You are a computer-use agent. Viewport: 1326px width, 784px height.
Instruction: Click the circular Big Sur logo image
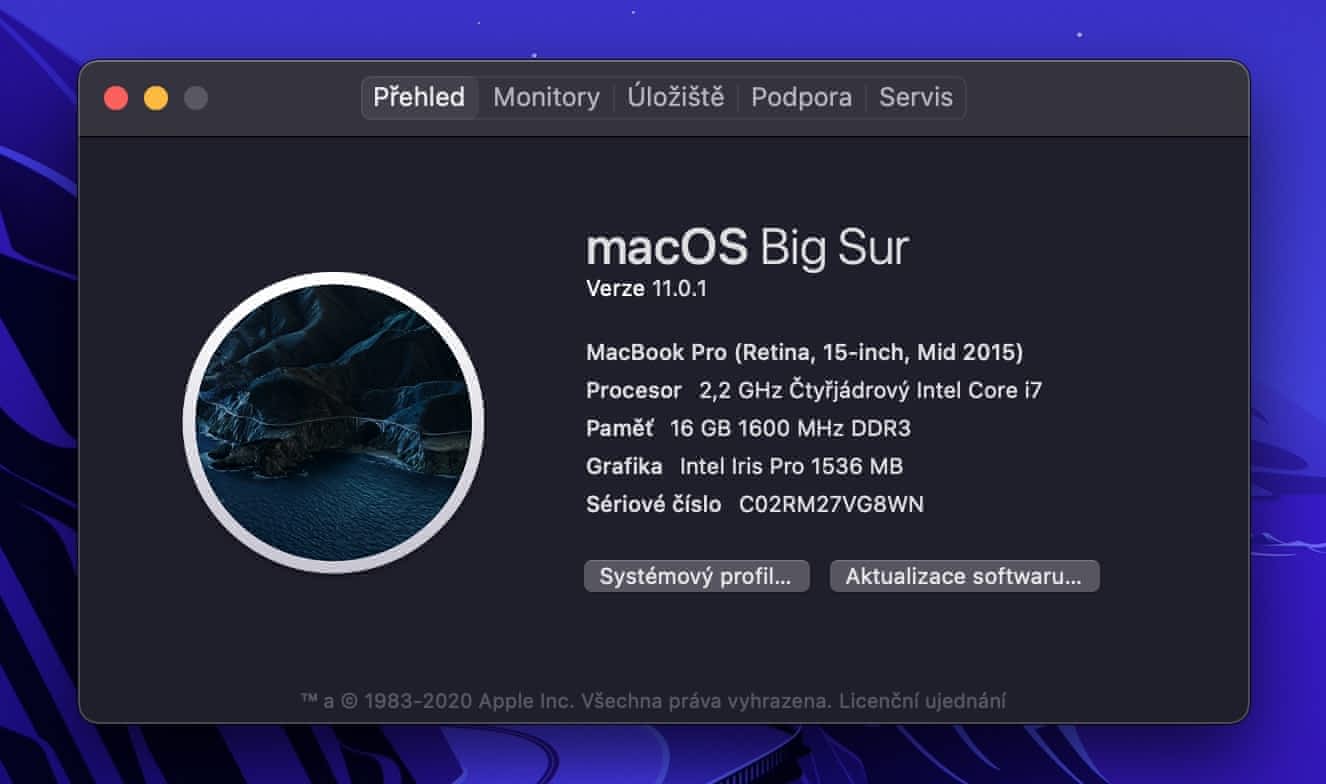(333, 423)
